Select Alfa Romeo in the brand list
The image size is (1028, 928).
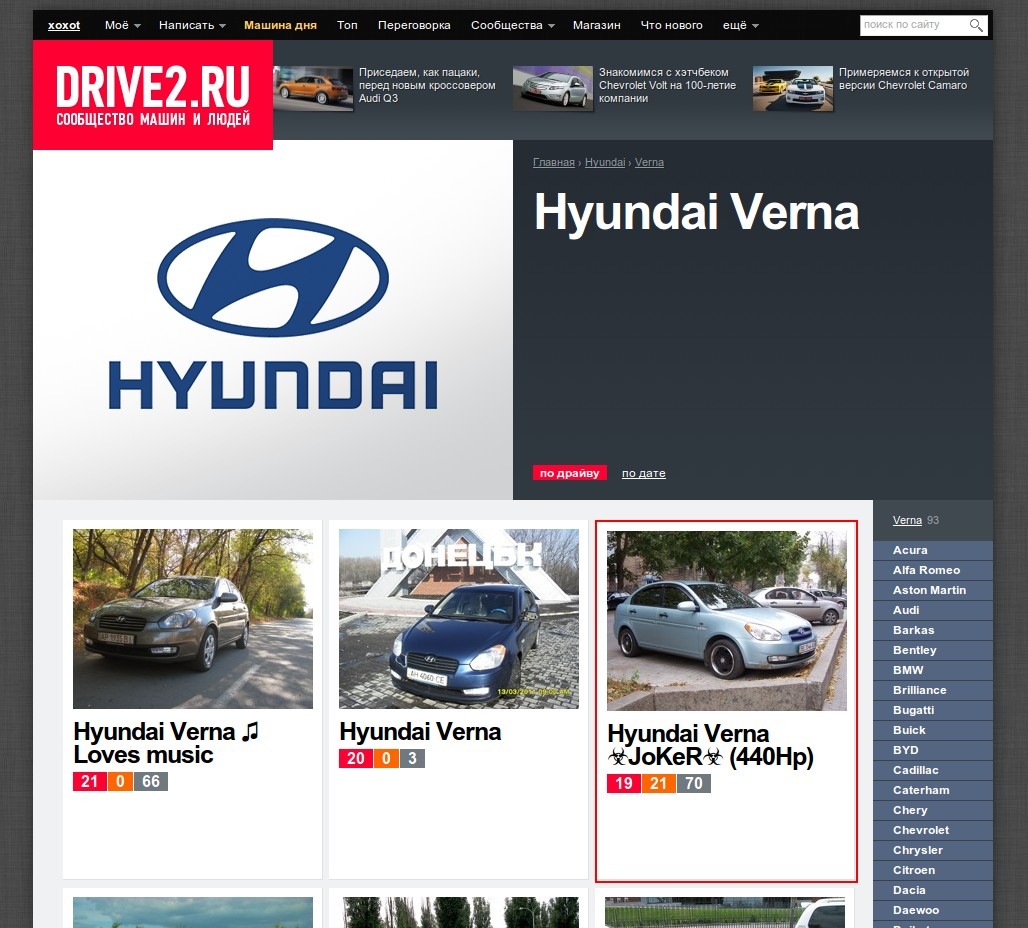933,571
